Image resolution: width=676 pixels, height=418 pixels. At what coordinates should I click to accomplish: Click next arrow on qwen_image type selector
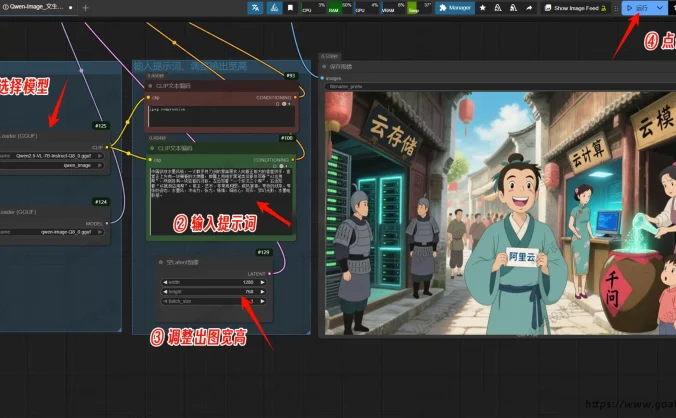100,165
